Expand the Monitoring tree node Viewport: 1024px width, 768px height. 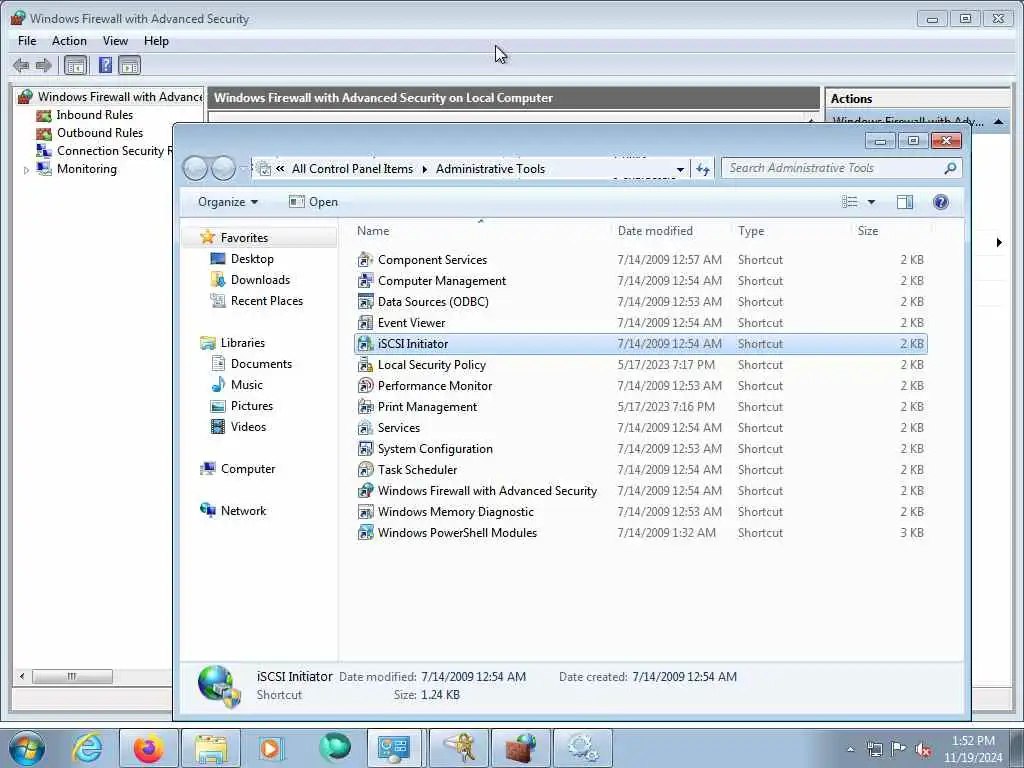26,170
